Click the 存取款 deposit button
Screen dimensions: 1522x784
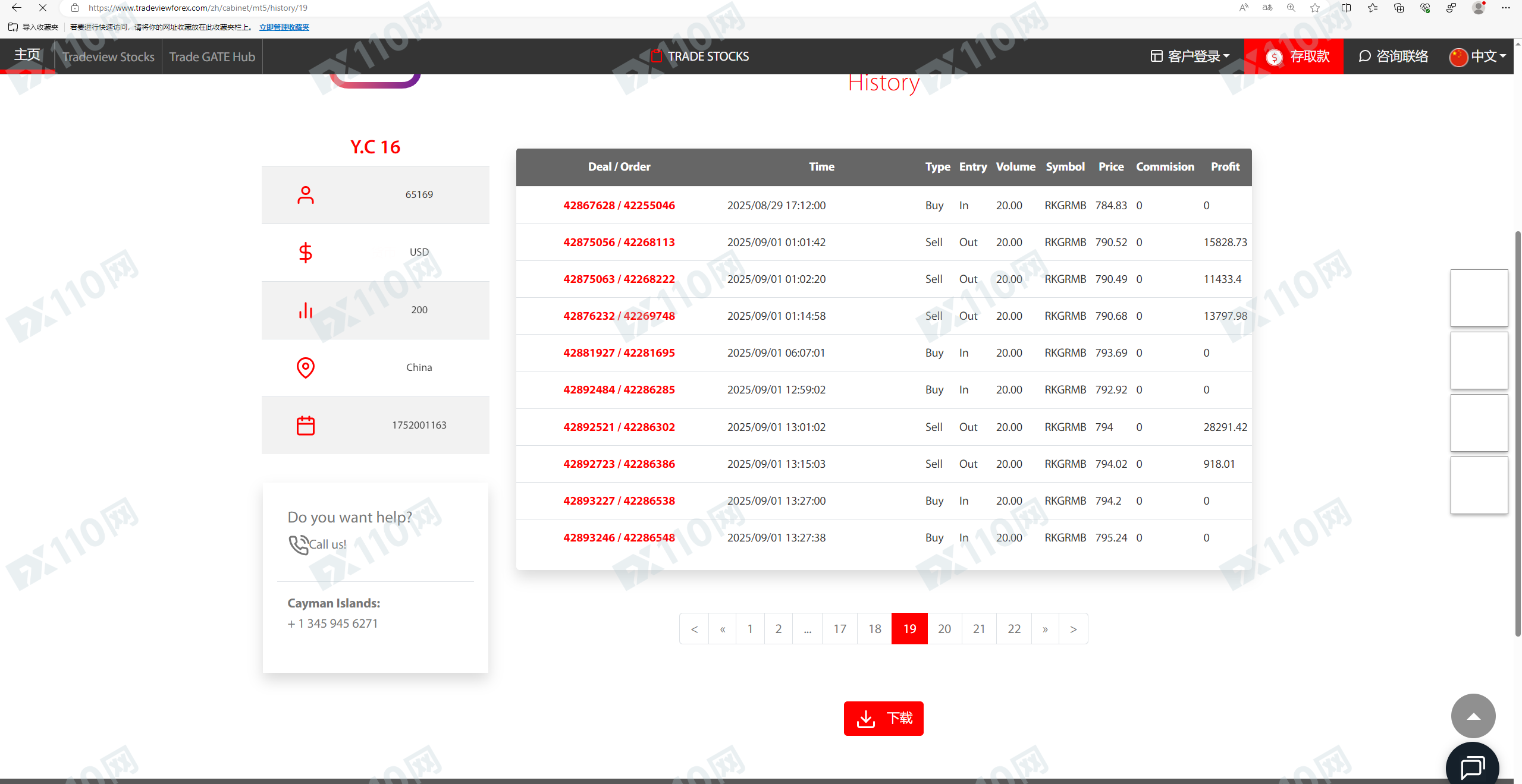click(x=1298, y=56)
